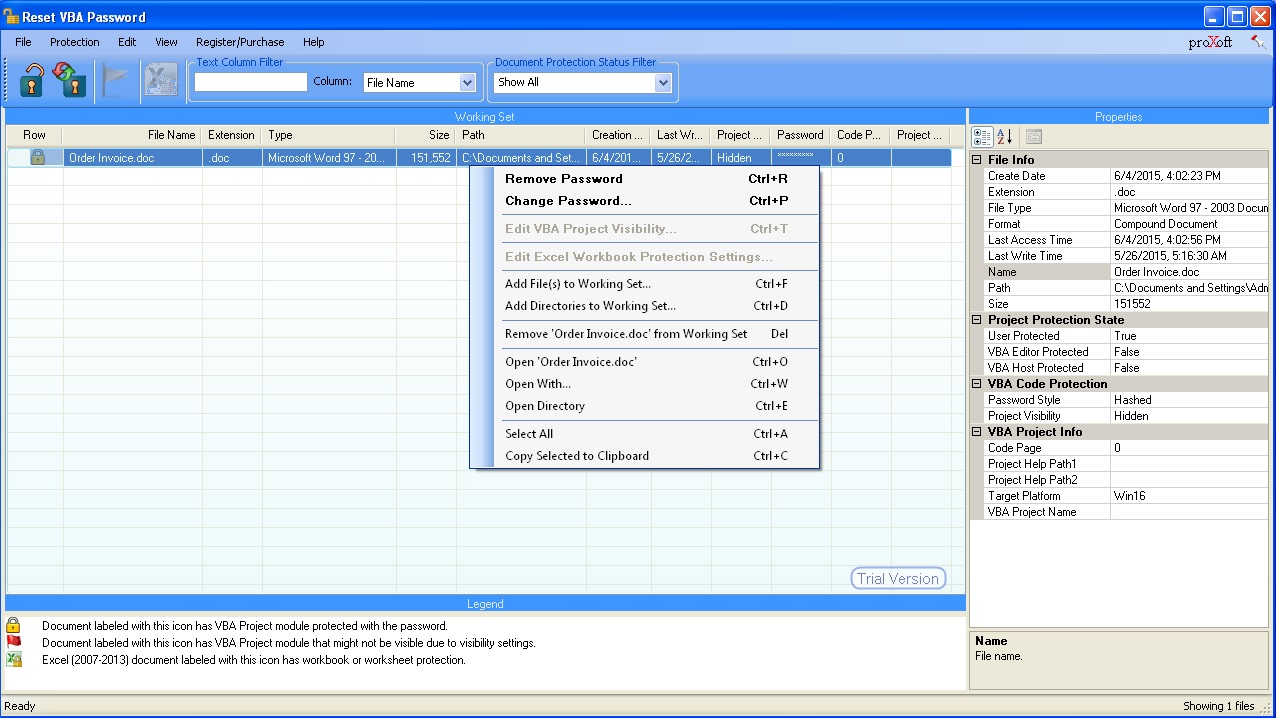Viewport: 1276px width, 718px height.
Task: Click the Row column header
Action: (34, 135)
